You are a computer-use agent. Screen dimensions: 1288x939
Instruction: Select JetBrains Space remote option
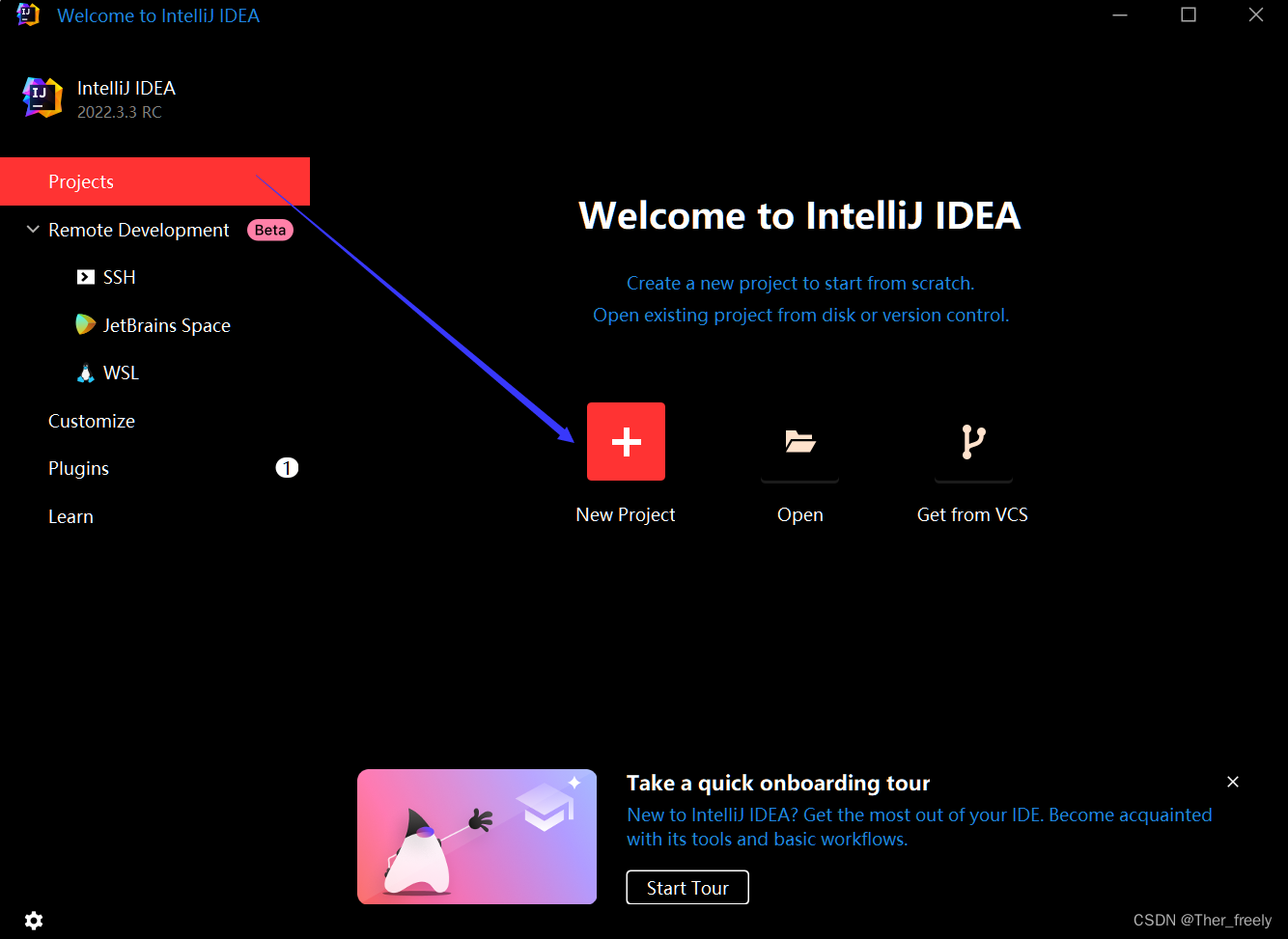pyautogui.click(x=167, y=325)
